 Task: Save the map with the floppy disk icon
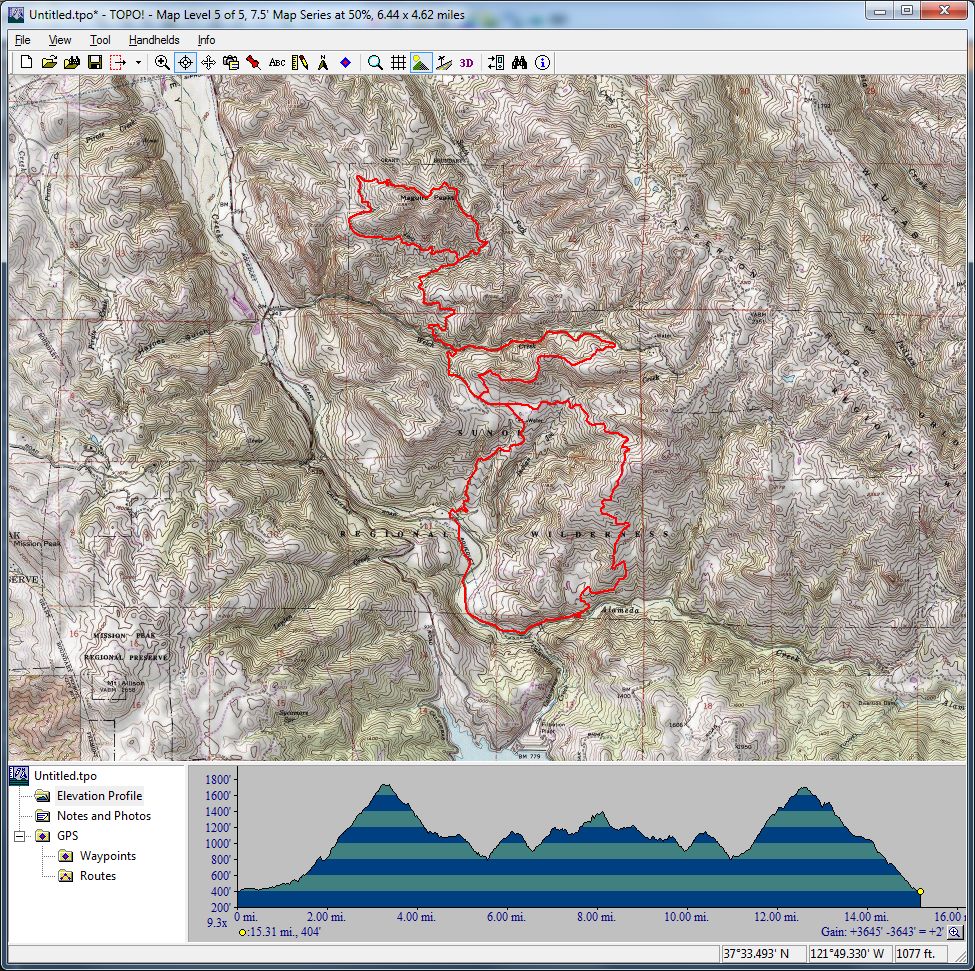click(x=94, y=62)
